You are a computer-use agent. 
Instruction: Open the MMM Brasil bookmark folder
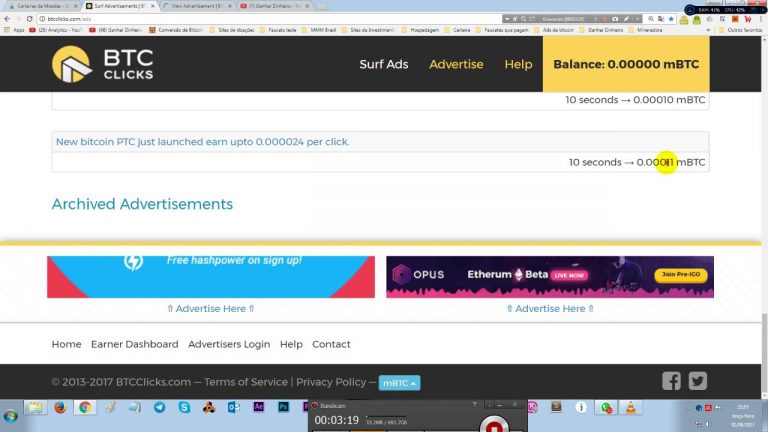click(x=319, y=30)
